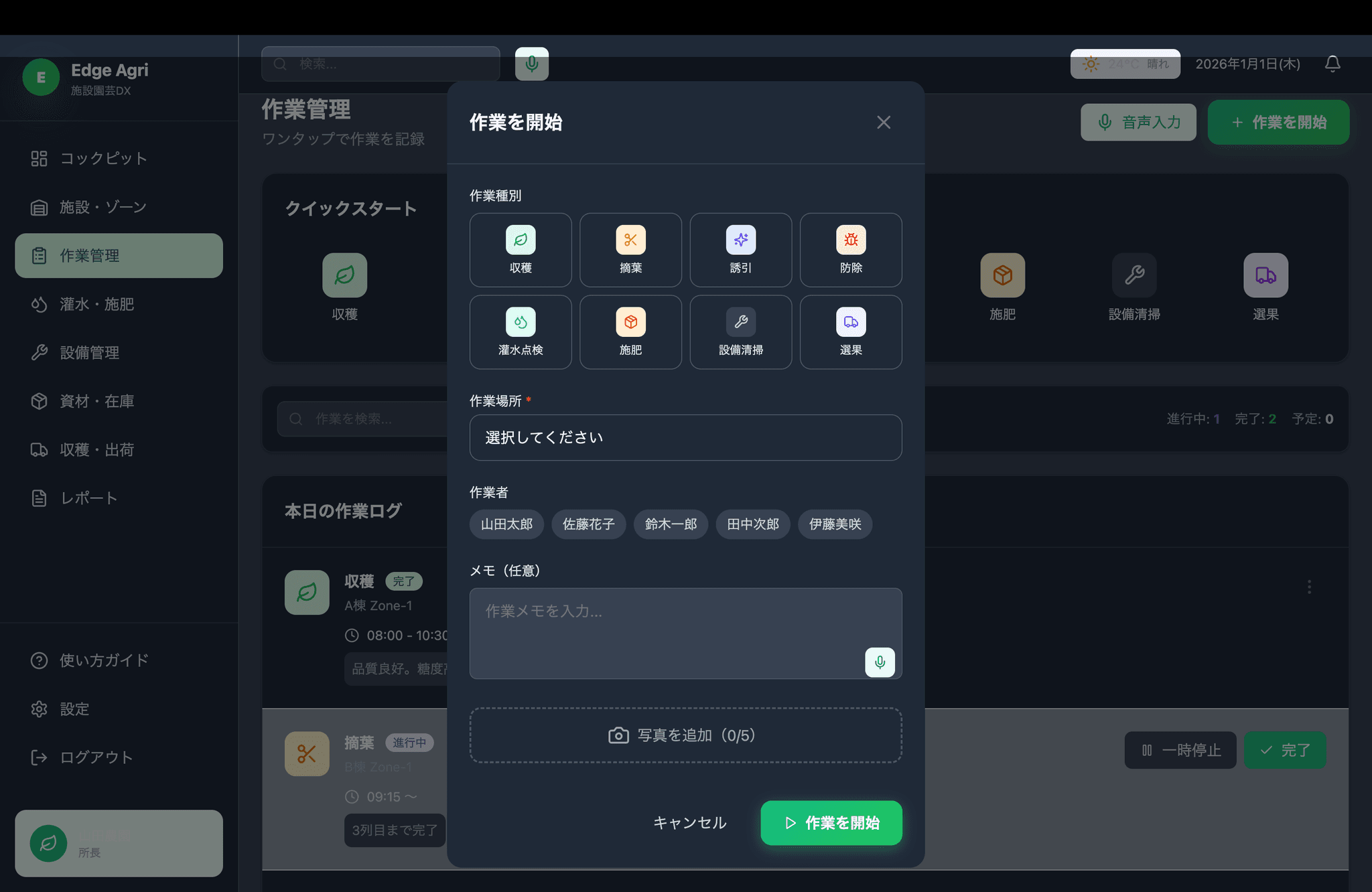Pick the 防除 bug work type
Screen dimensions: 1372x892
(x=850, y=250)
